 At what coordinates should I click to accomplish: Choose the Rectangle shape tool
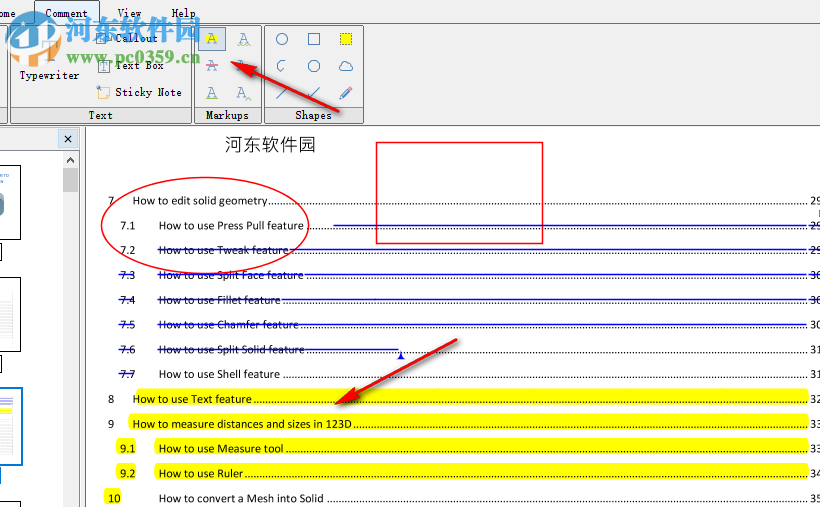[x=314, y=39]
